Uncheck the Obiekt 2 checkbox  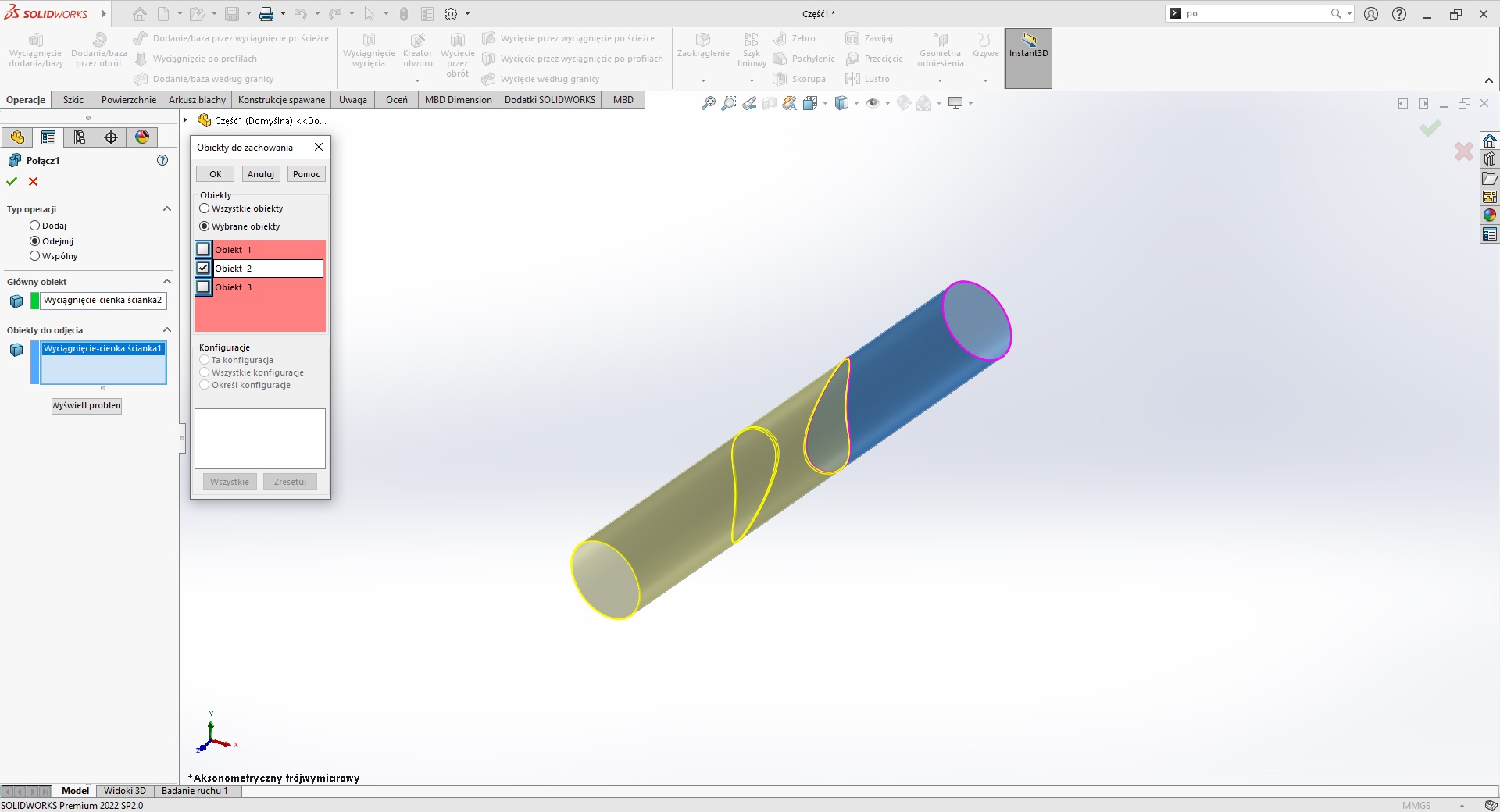click(x=203, y=268)
